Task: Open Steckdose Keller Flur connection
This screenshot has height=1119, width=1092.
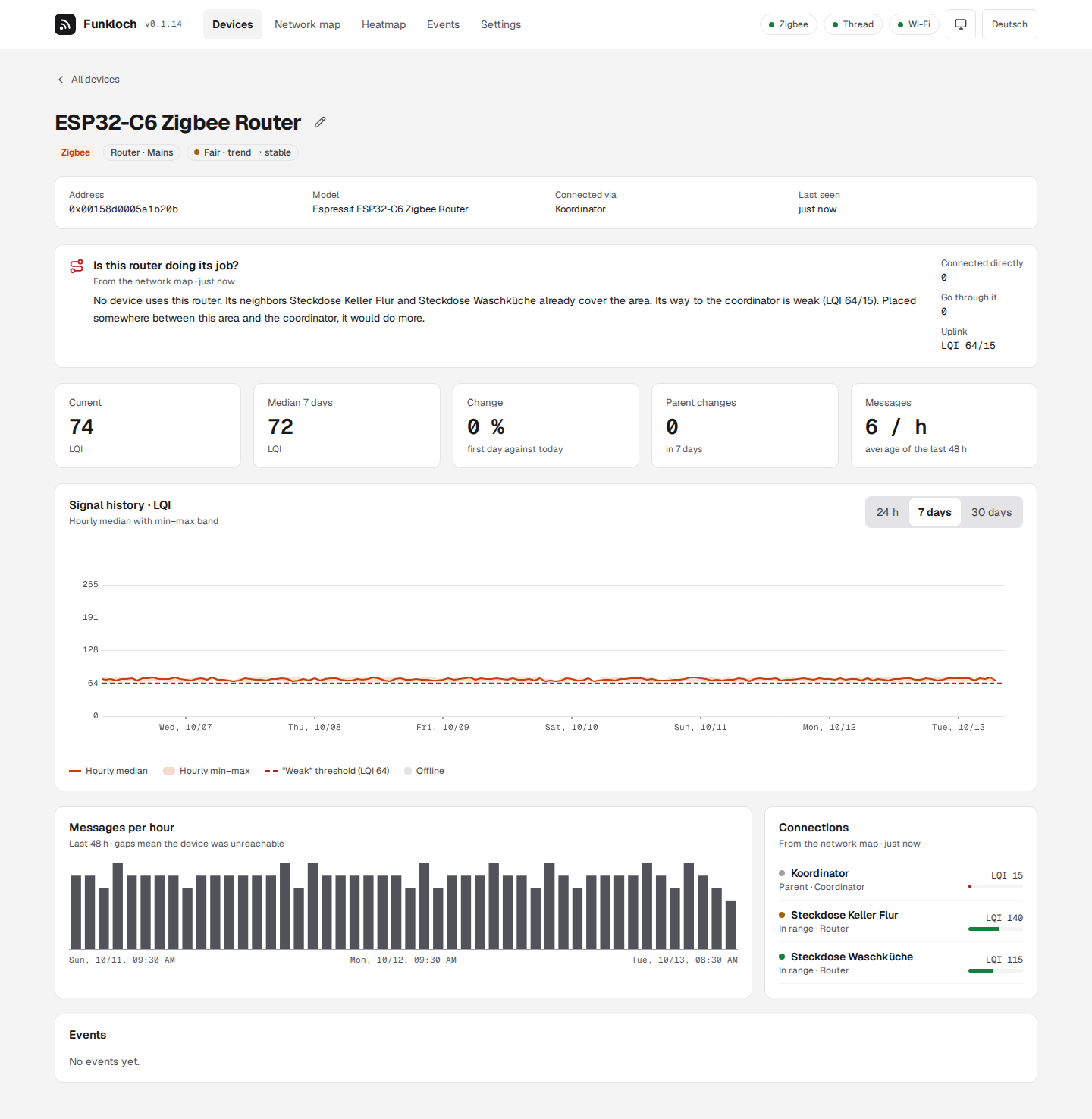Action: pos(901,922)
